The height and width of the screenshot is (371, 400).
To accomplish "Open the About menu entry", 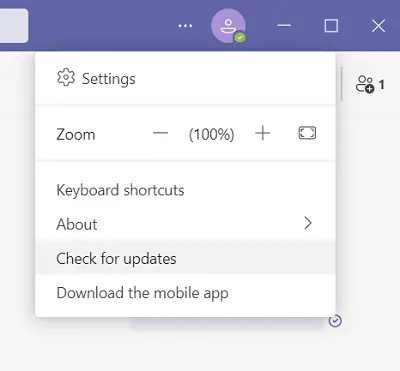I will click(185, 224).
